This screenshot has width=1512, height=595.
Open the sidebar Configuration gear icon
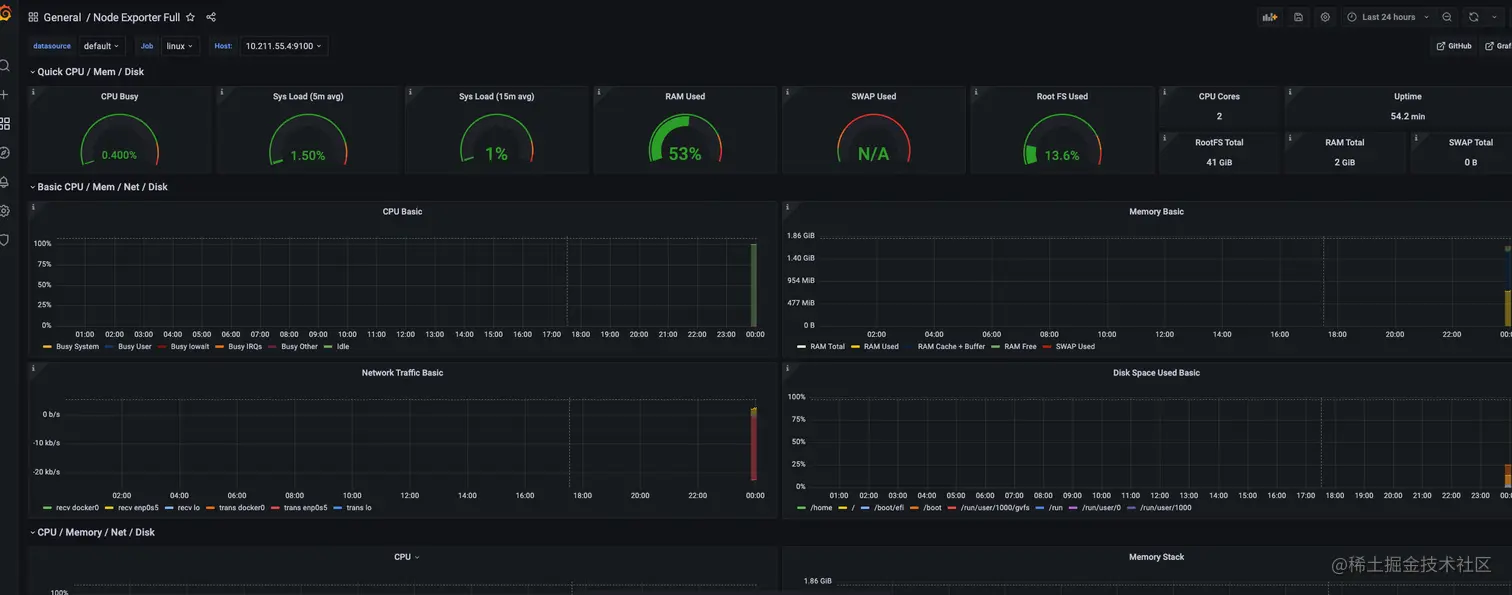(x=5, y=211)
